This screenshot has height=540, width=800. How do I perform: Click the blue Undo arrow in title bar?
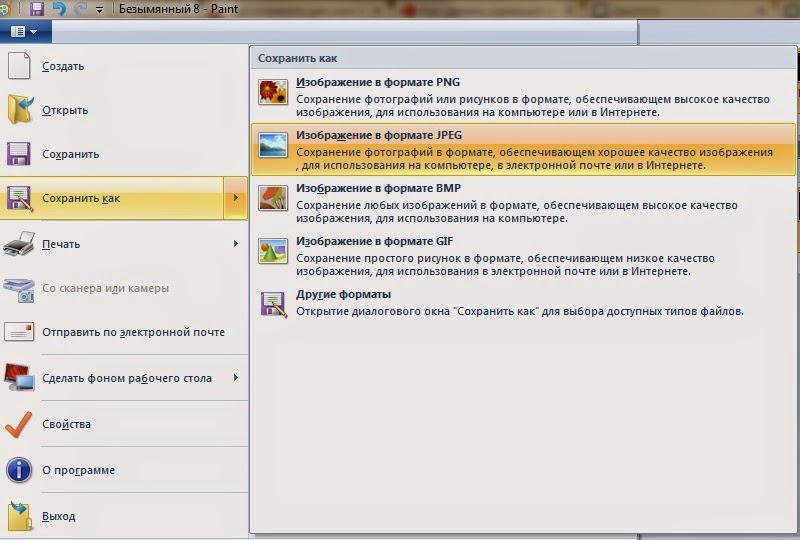pyautogui.click(x=59, y=9)
